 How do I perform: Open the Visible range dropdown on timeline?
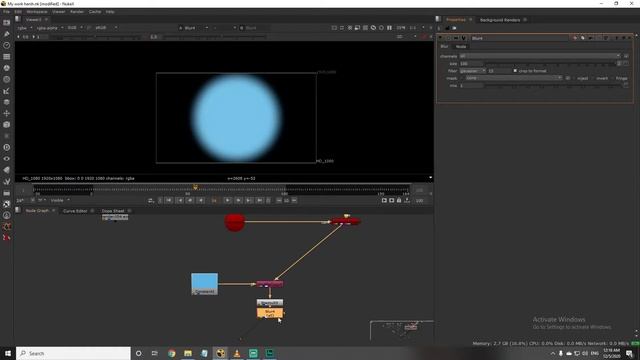(60, 200)
